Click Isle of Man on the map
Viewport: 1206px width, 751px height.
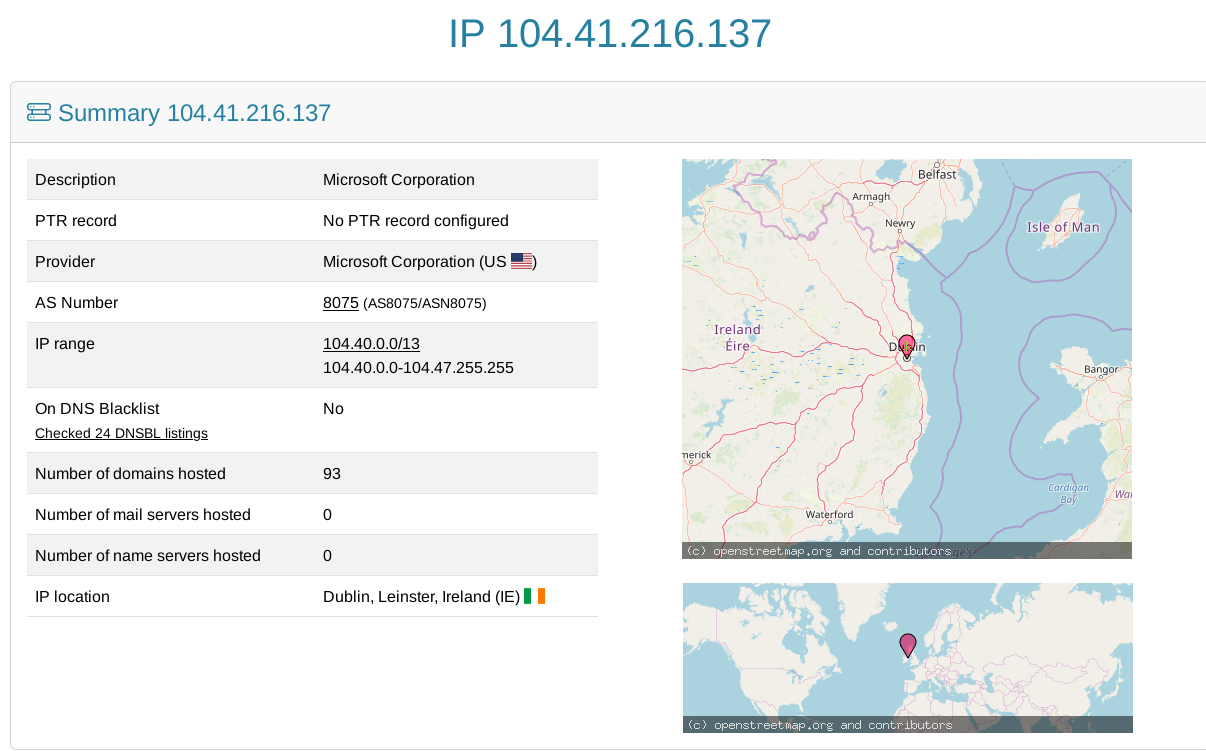click(1062, 227)
